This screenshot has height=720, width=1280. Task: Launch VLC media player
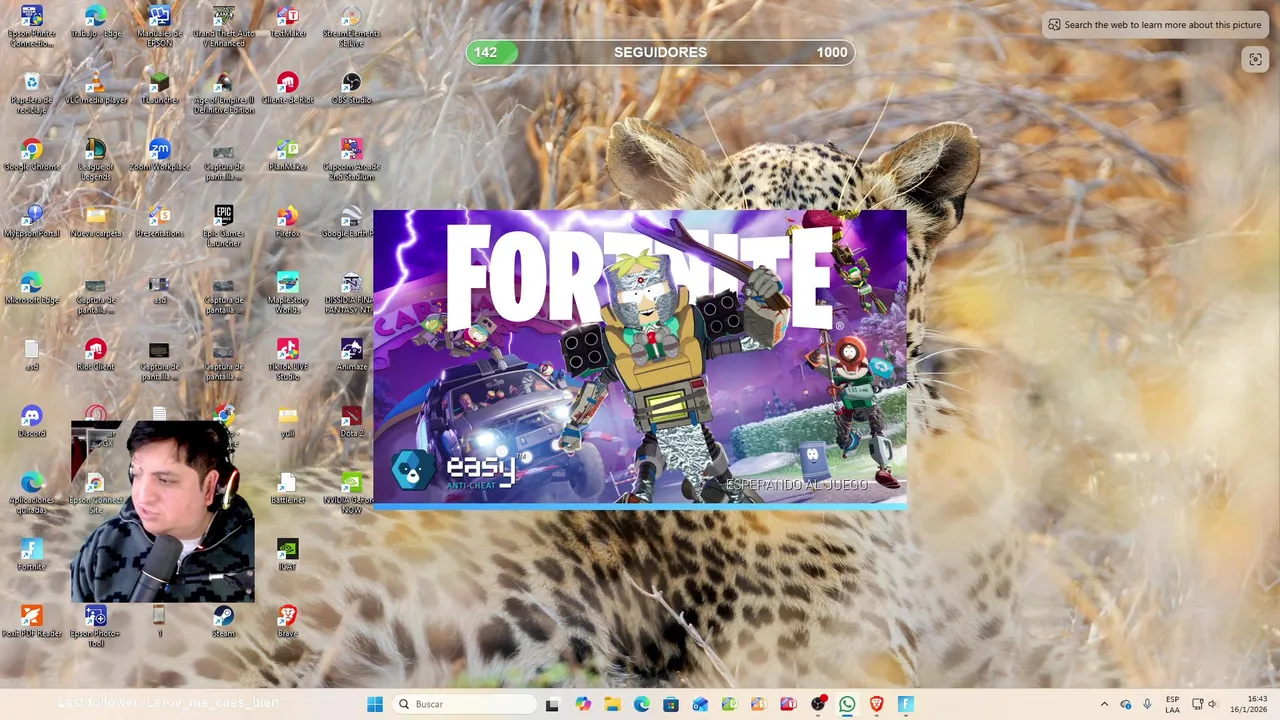[x=96, y=90]
